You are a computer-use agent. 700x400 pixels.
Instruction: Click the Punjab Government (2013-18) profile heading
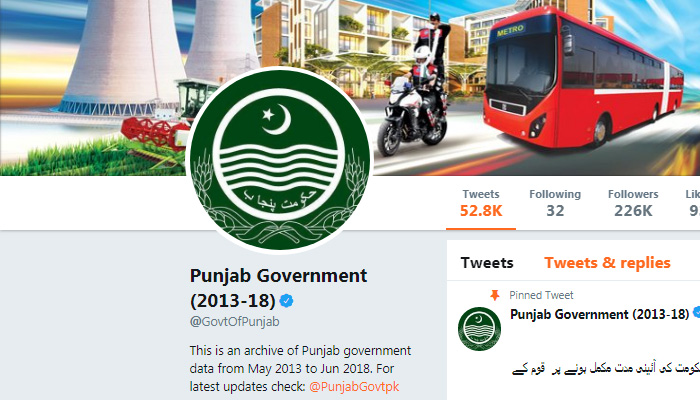[278, 288]
